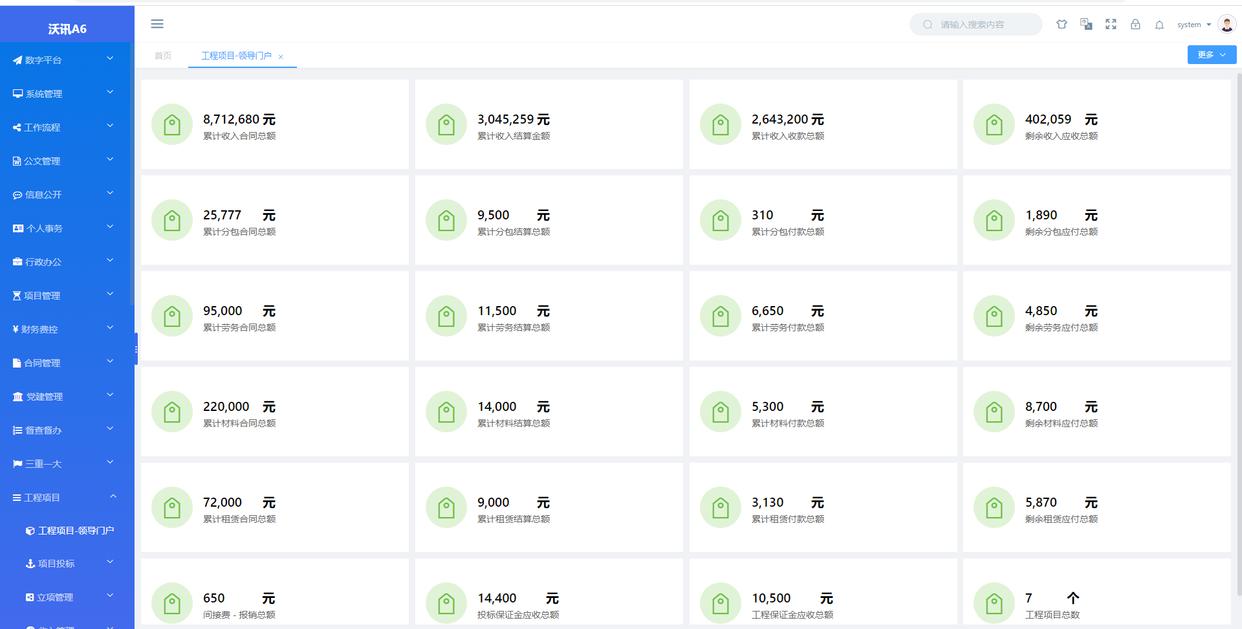The height and width of the screenshot is (629, 1242).
Task: Open the theme skin (T-shirt) icon
Action: (x=1061, y=25)
